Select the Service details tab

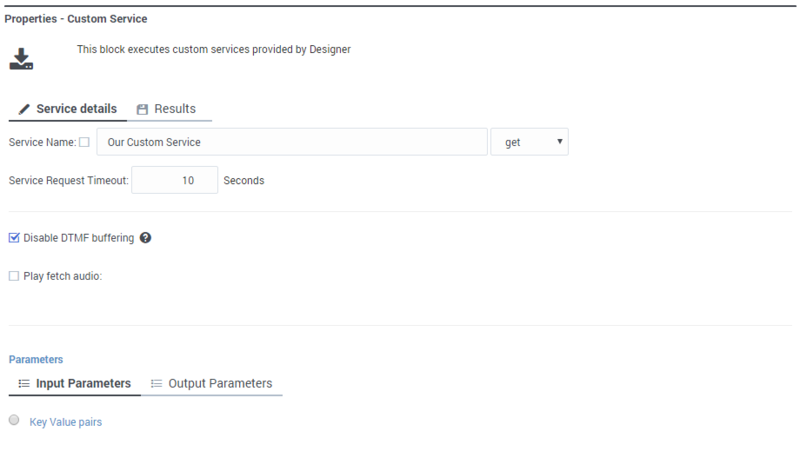(x=68, y=109)
